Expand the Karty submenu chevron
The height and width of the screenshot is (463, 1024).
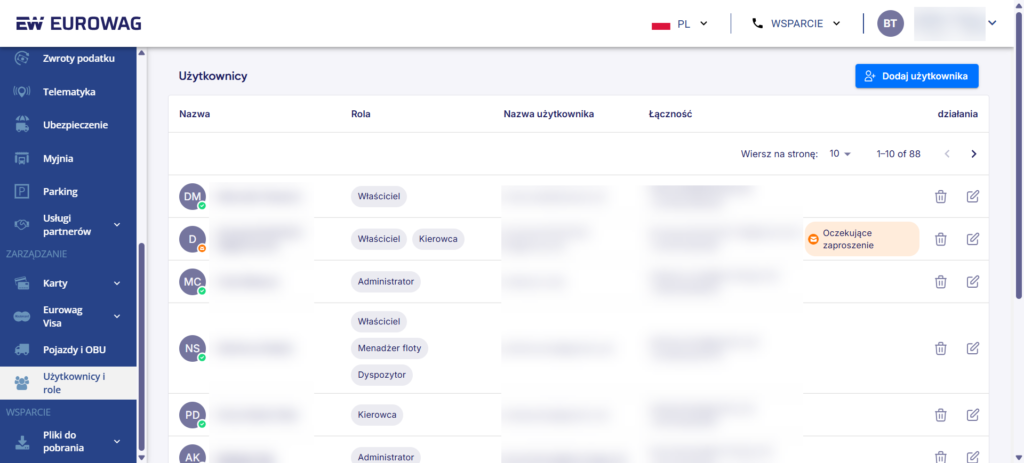117,283
